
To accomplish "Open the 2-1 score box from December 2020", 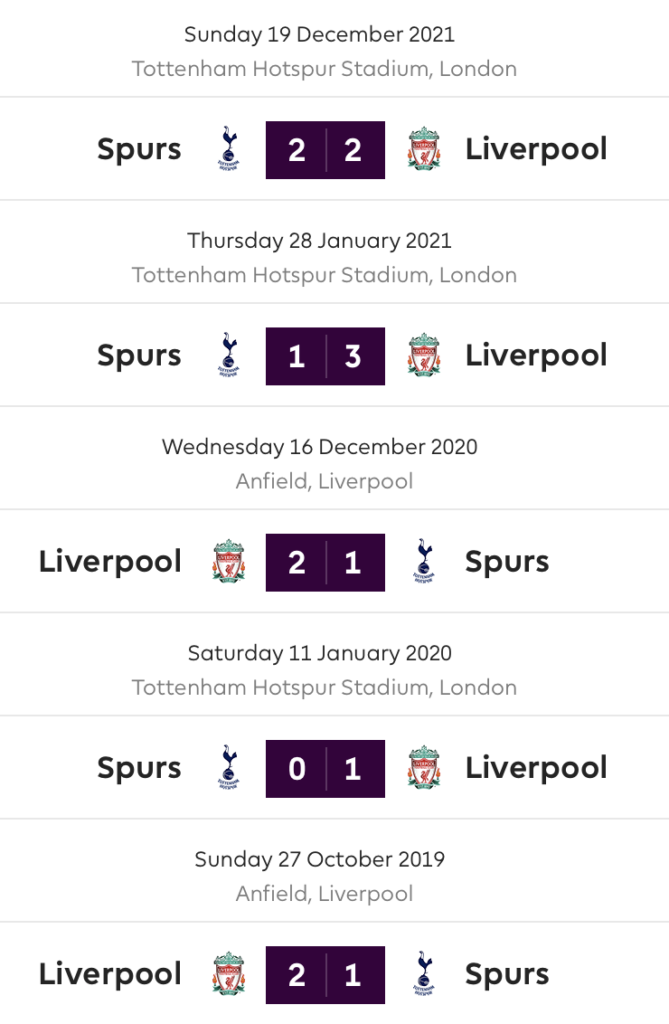I will coord(325,562).
